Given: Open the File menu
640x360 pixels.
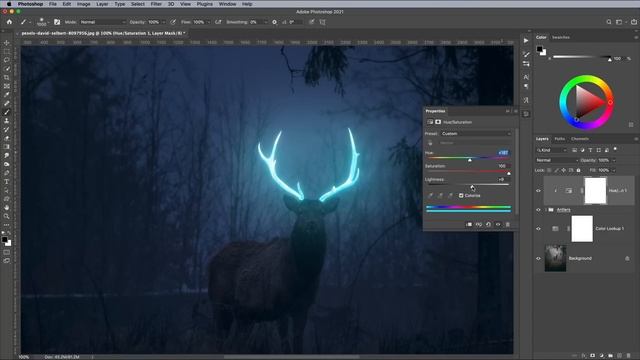Looking at the screenshot, I should (x=53, y=4).
